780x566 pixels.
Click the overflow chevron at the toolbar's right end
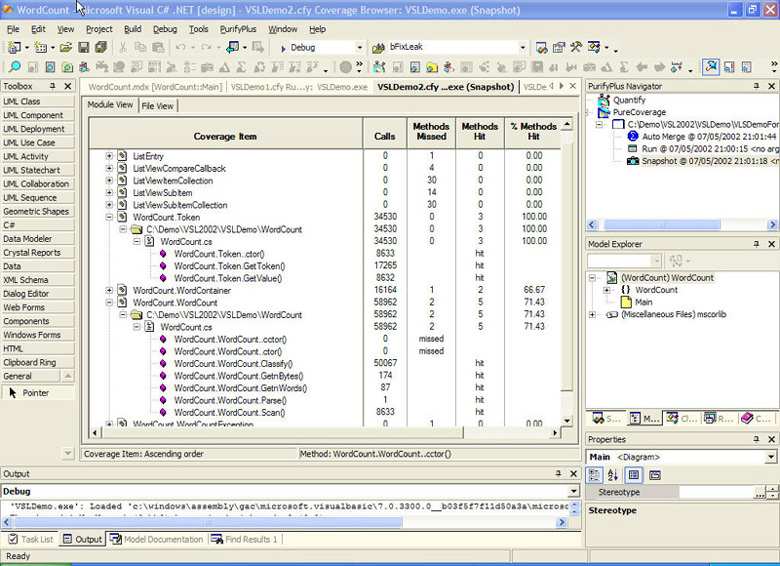pyautogui.click(x=774, y=65)
